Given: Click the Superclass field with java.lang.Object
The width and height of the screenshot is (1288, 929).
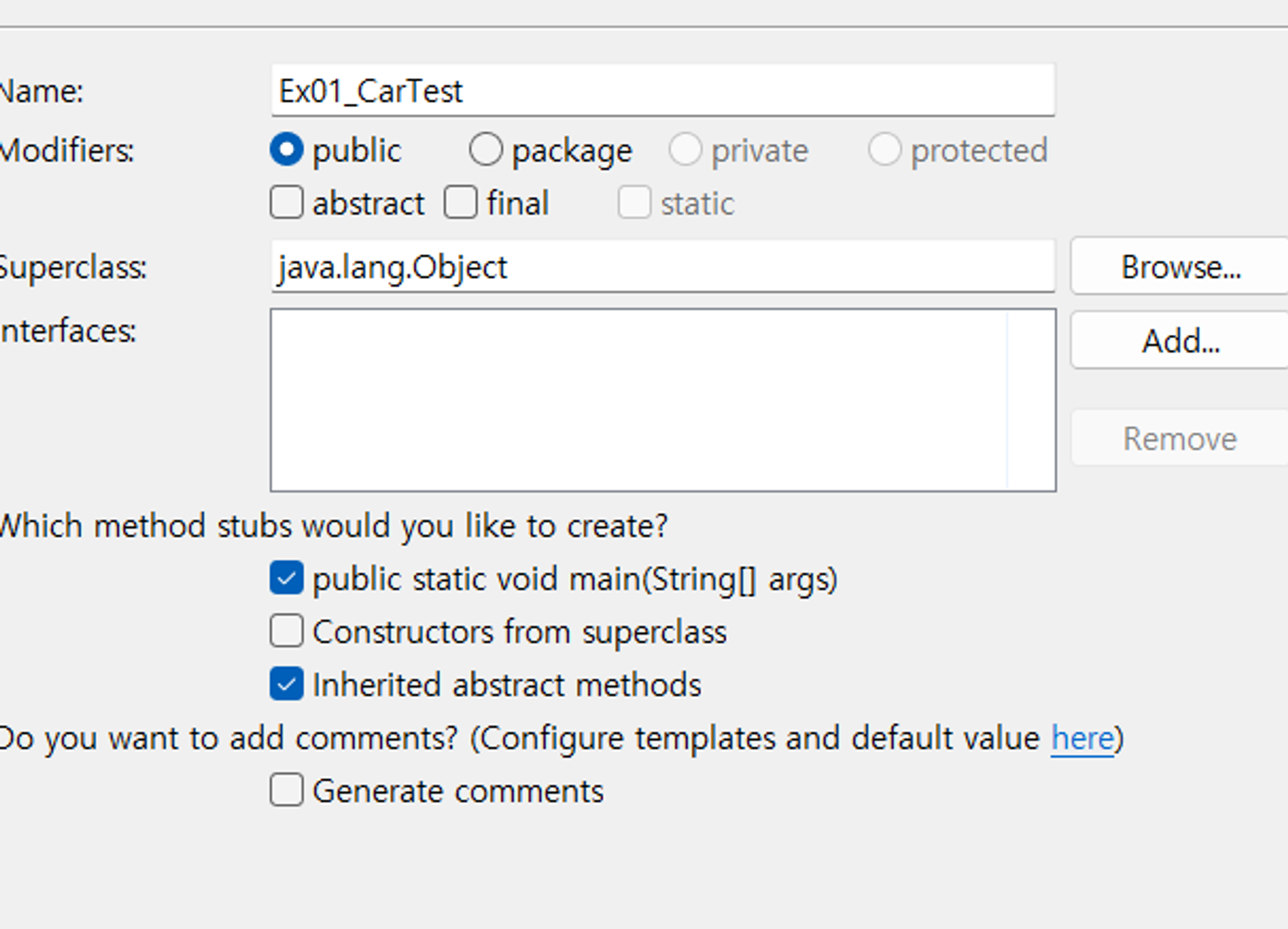Looking at the screenshot, I should [662, 267].
